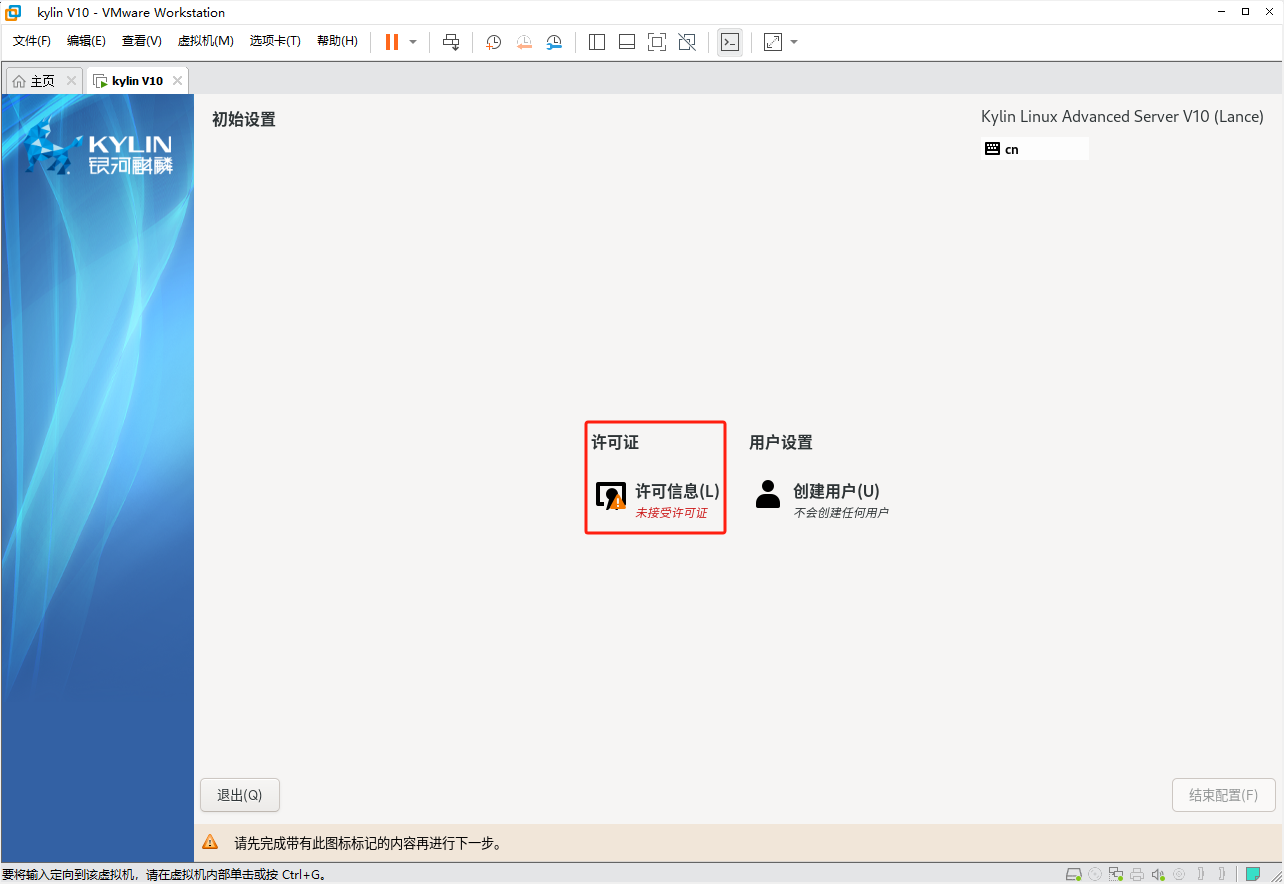Open the stretch display dropdown arrow
Image resolution: width=1284 pixels, height=884 pixels.
(x=794, y=42)
